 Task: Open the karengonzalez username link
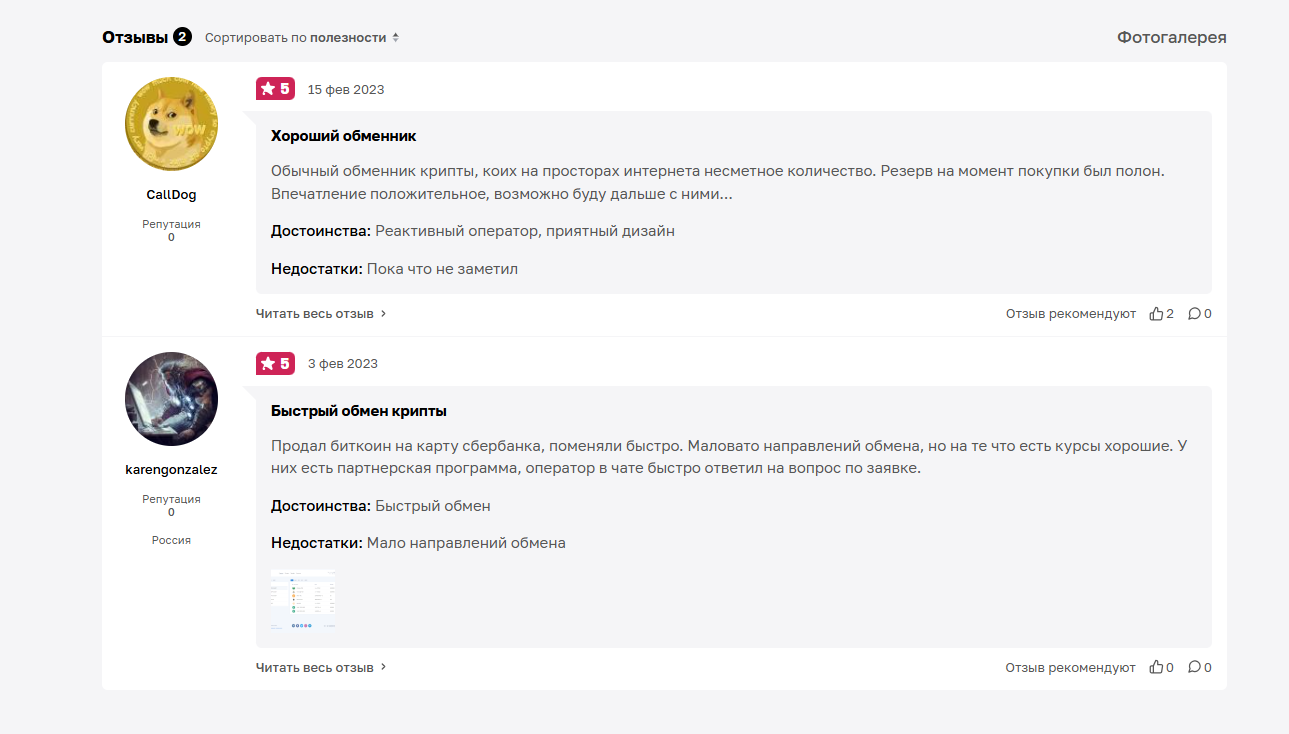(171, 469)
